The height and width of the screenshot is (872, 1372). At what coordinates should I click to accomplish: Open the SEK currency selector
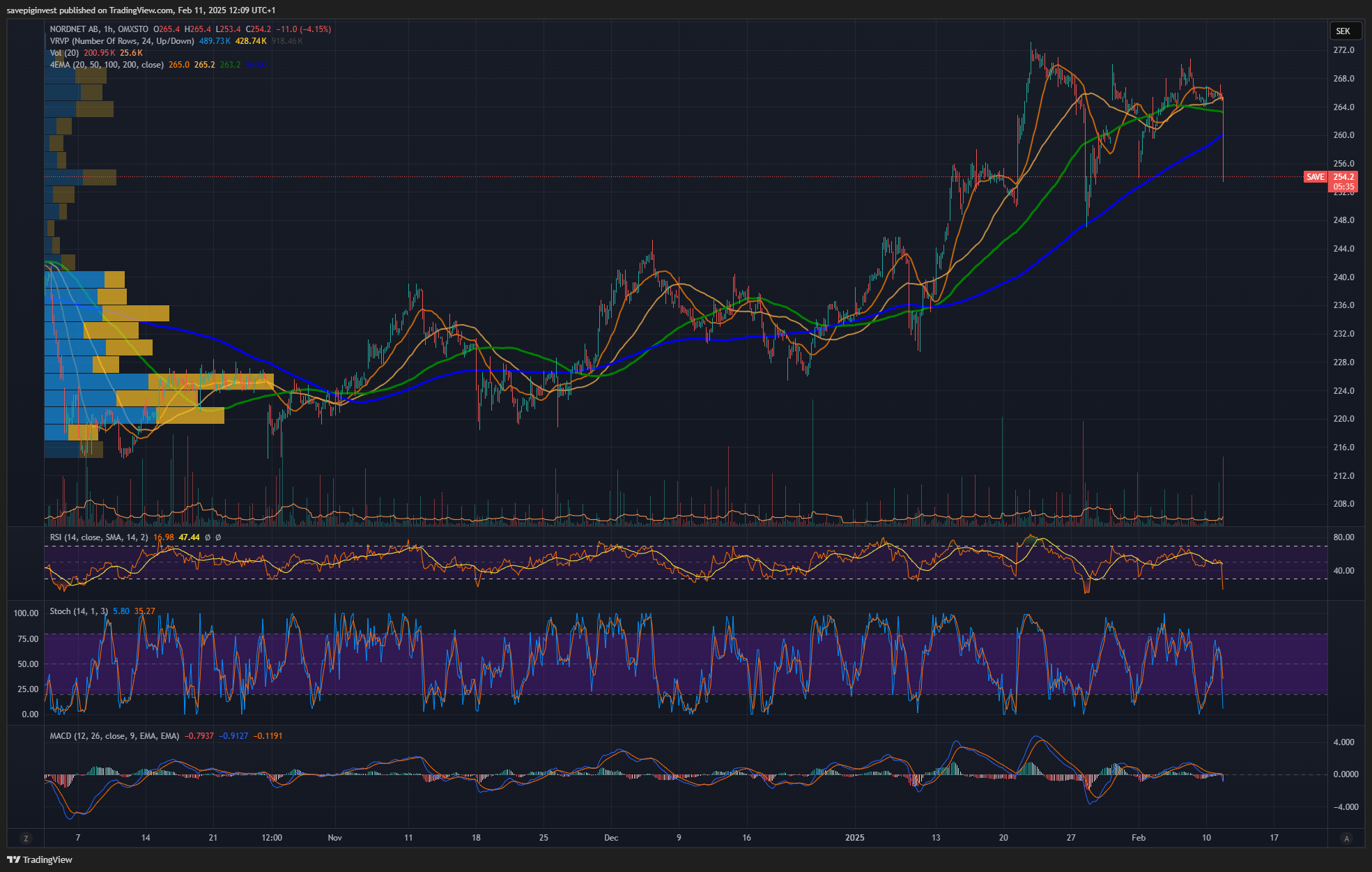(1343, 31)
